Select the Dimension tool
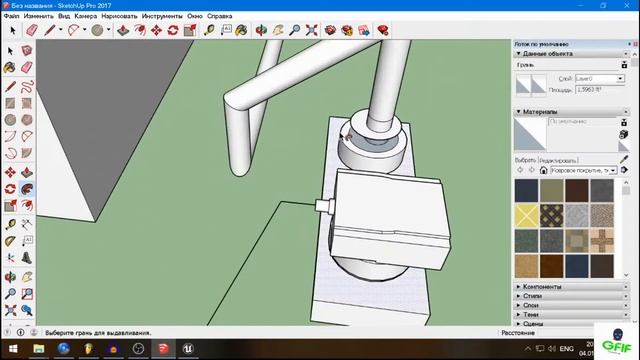 click(x=27, y=224)
